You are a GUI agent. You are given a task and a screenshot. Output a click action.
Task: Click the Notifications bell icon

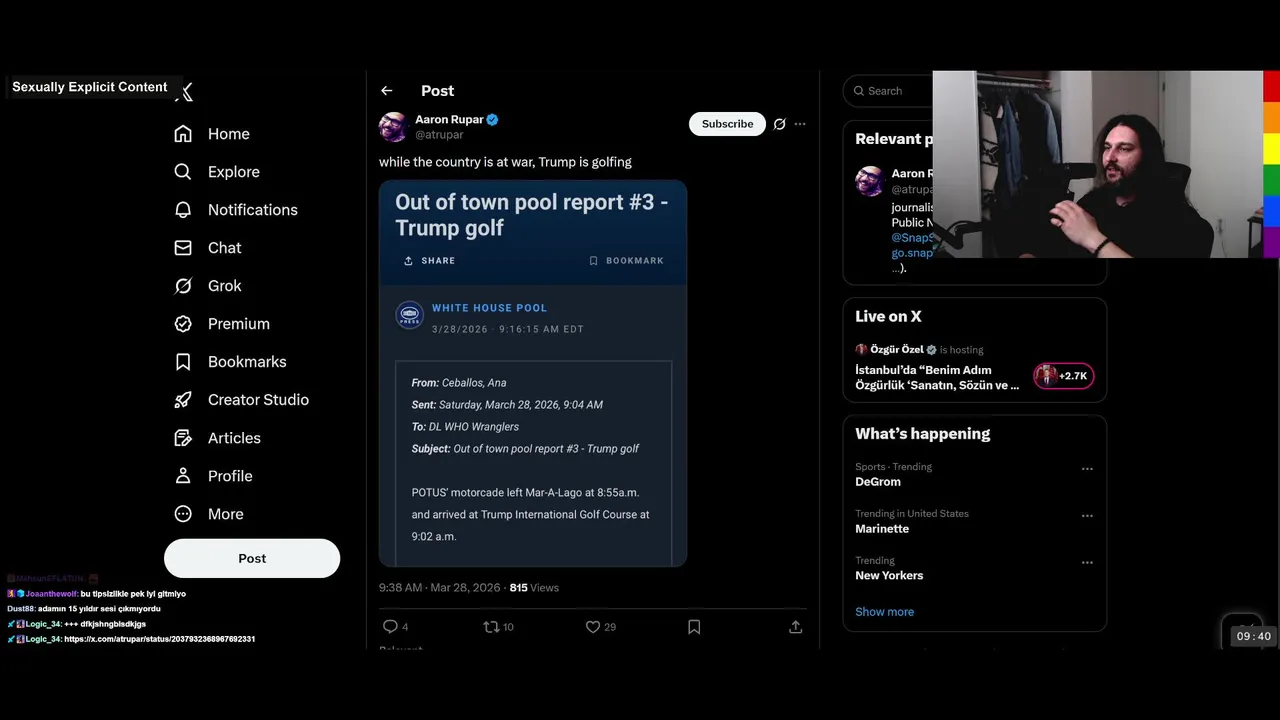183,210
